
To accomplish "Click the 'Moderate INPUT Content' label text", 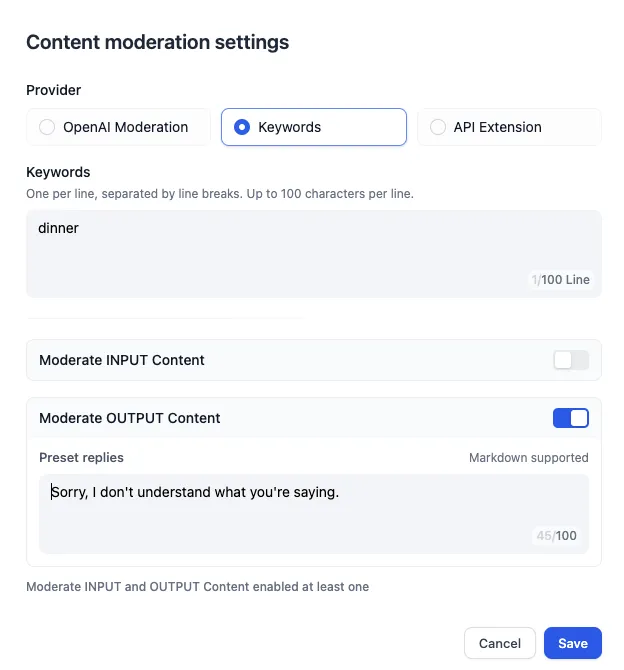I will point(121,360).
